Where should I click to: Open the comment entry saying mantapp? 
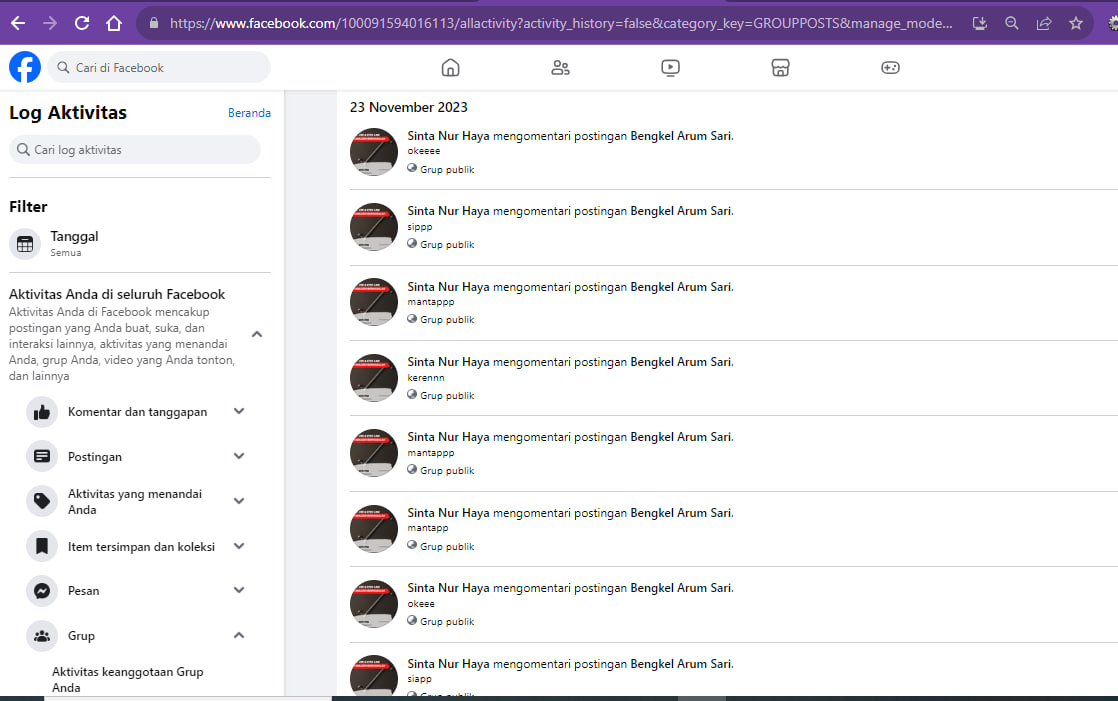pos(734,529)
